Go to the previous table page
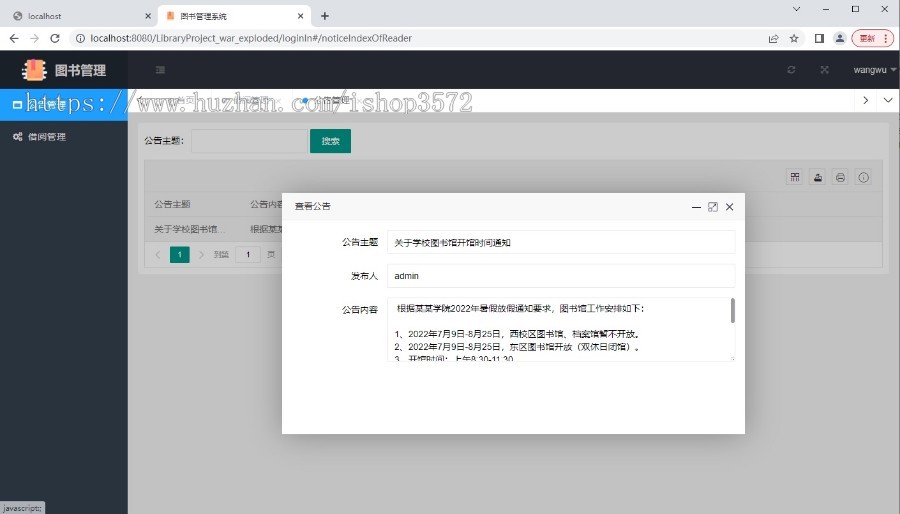900x514 pixels. point(158,254)
